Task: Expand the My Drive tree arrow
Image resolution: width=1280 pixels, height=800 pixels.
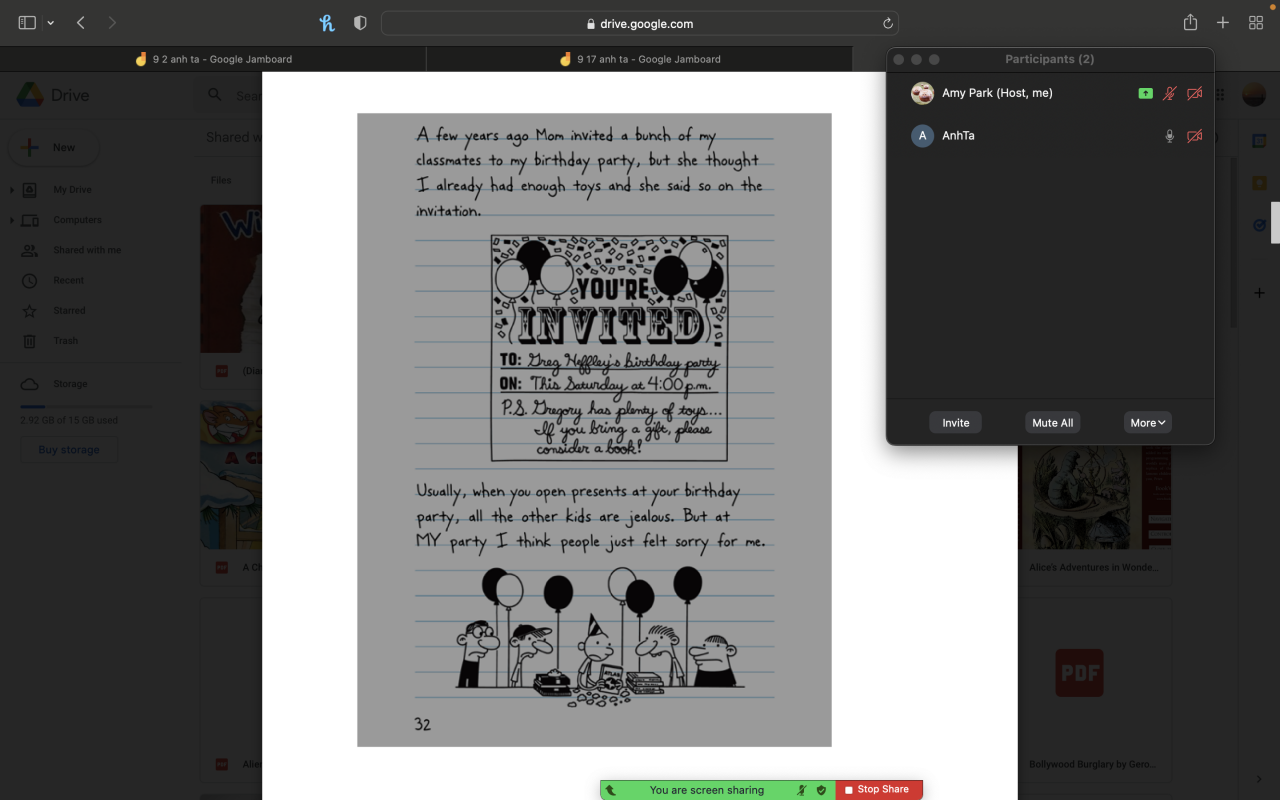Action: [12, 190]
